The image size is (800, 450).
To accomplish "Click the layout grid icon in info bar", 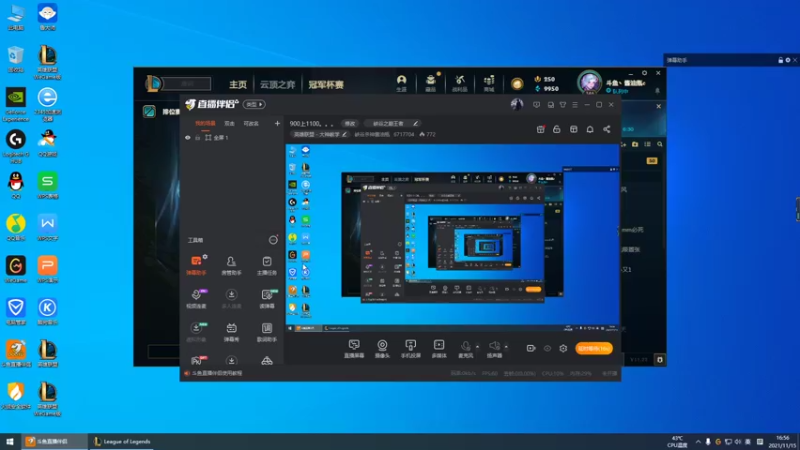I will coord(573,130).
